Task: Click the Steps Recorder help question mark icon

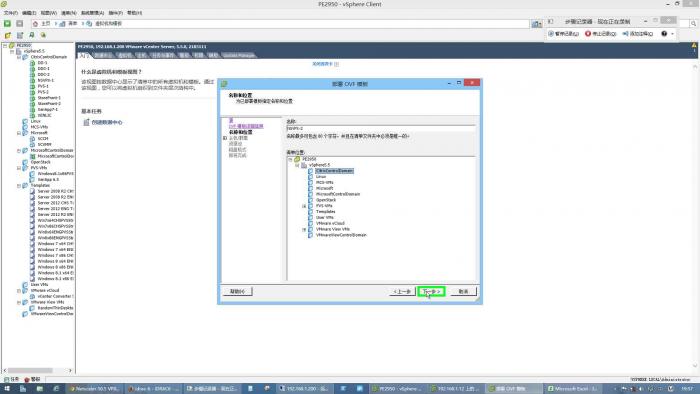Action: [x=664, y=33]
